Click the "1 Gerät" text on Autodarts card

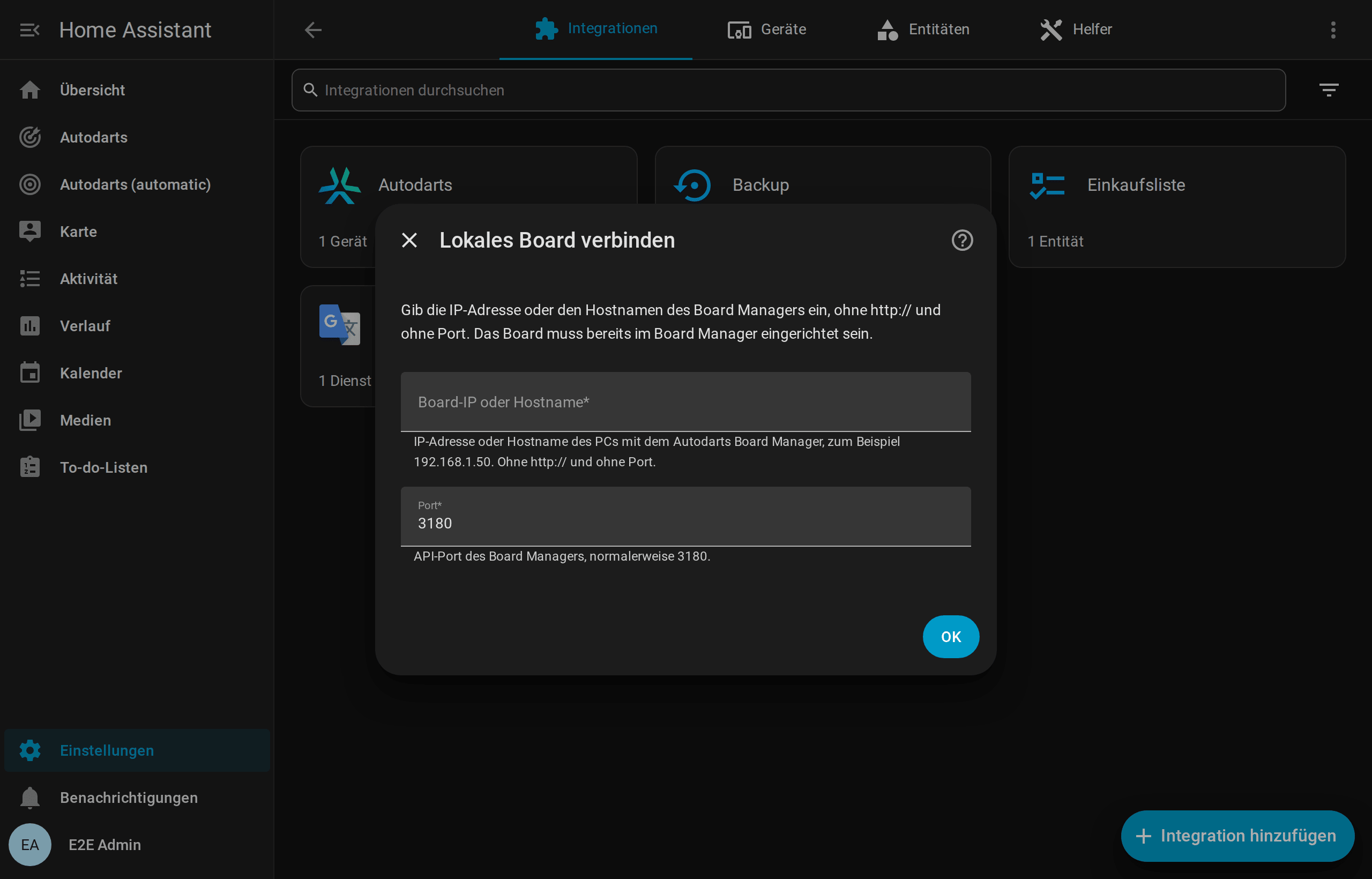(x=343, y=241)
